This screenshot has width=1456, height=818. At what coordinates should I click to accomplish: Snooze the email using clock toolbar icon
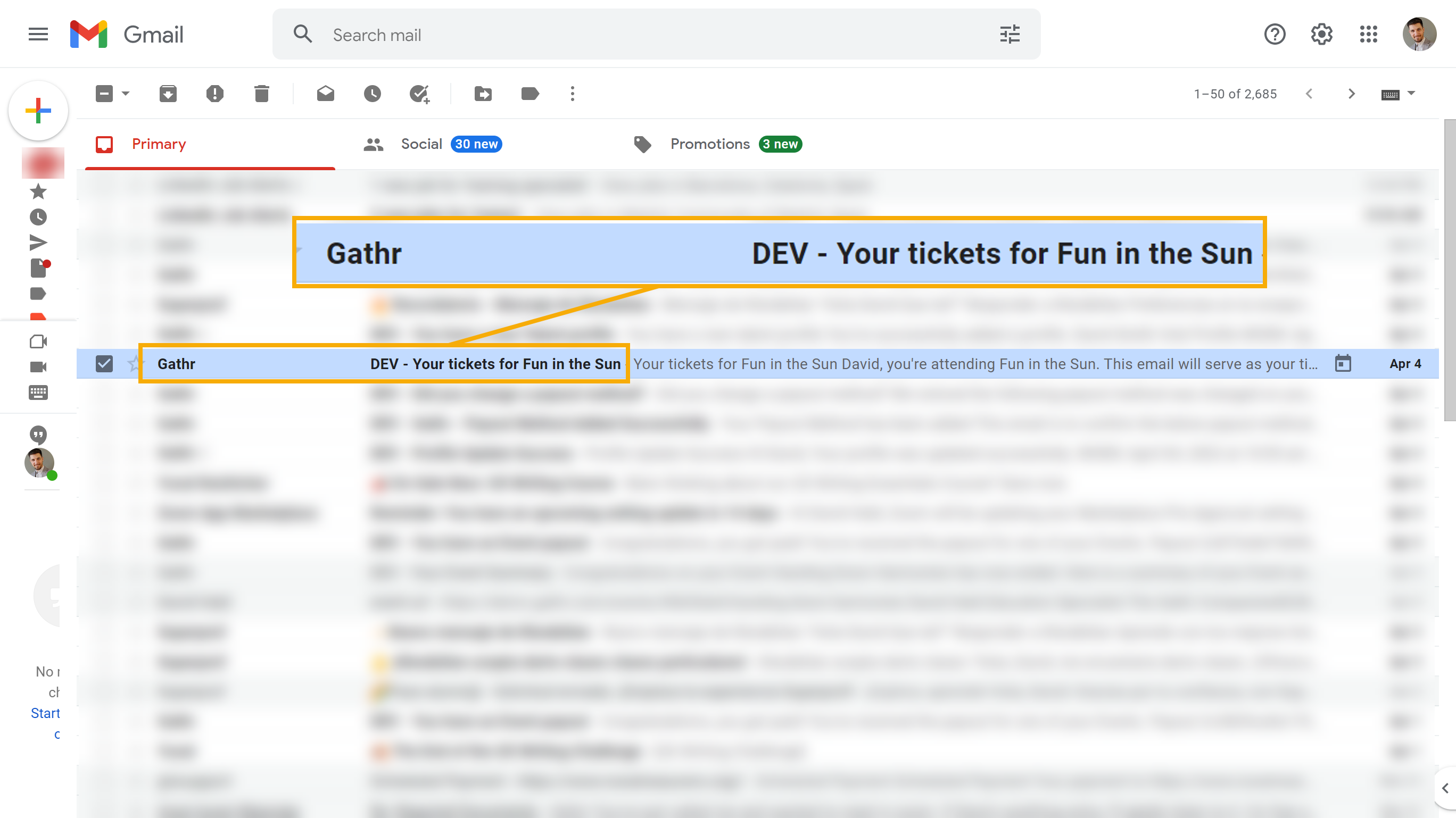click(373, 94)
